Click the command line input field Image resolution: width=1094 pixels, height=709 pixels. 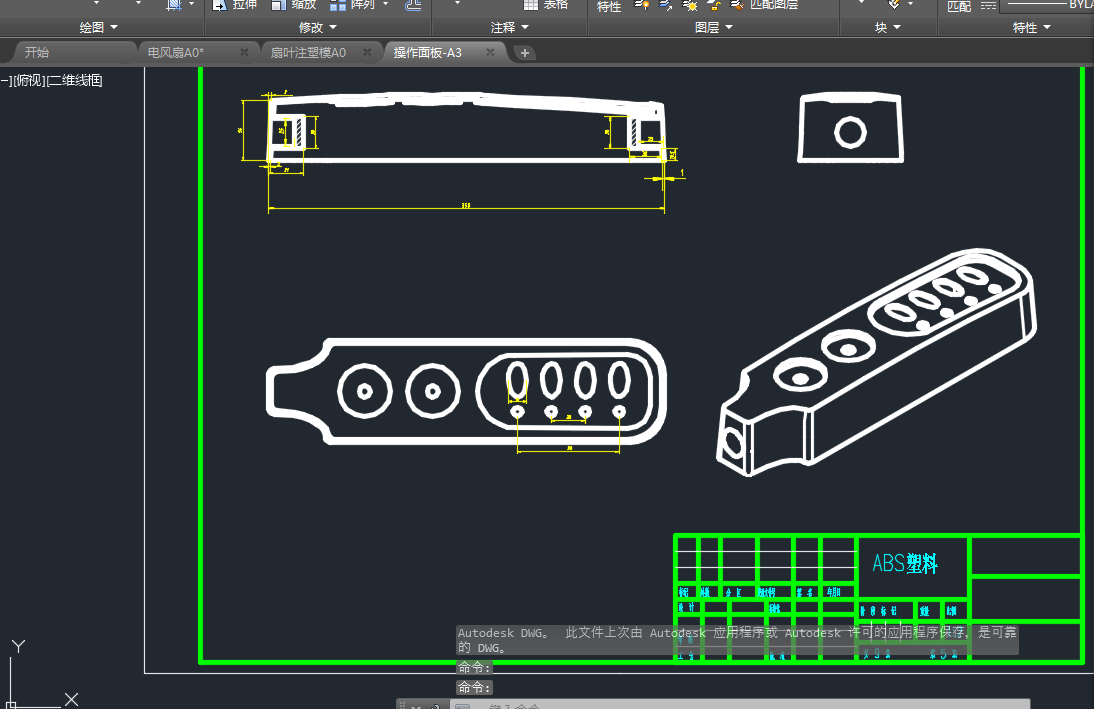(x=740, y=706)
